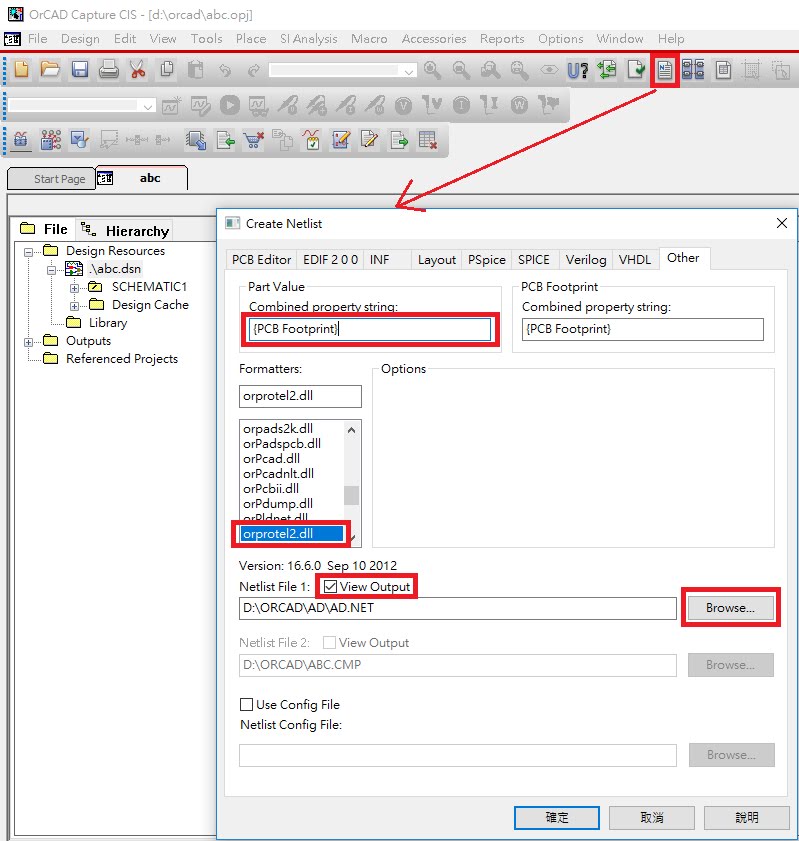Close the Create Netlist dialog
The image size is (799, 841).
tap(782, 223)
